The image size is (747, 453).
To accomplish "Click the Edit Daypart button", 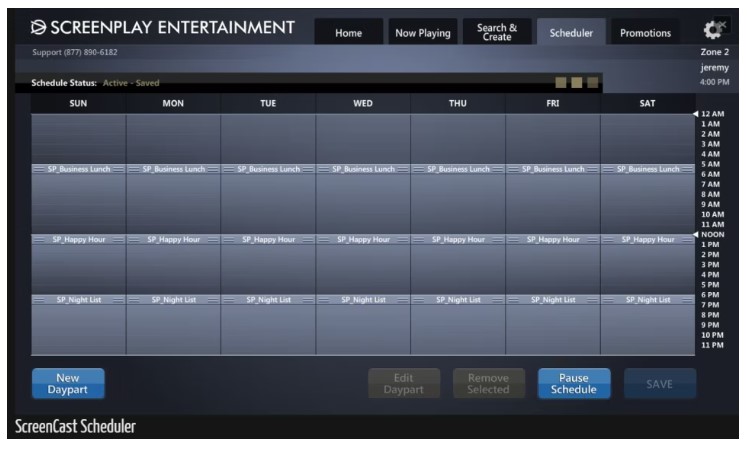I will 404,383.
